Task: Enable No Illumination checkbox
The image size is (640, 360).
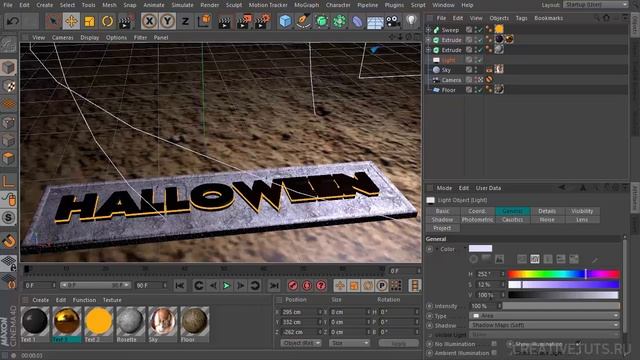Action: click(494, 344)
